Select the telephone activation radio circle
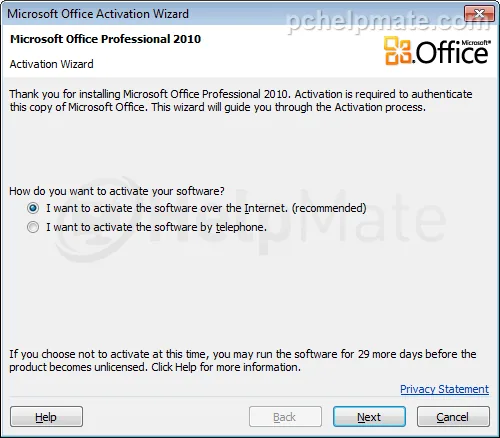The image size is (500, 438). (33, 227)
